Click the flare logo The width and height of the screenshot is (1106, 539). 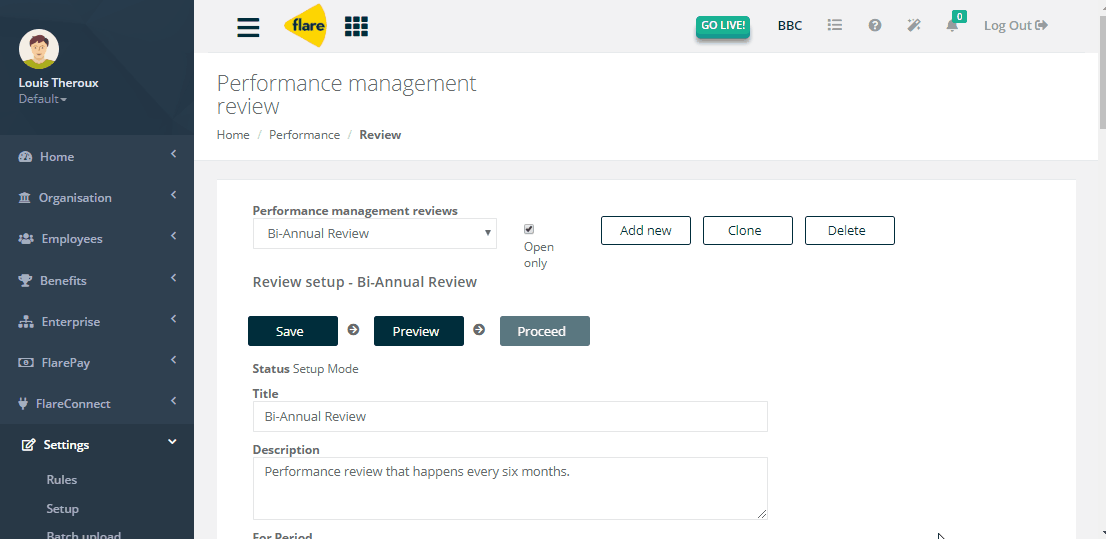click(x=305, y=26)
